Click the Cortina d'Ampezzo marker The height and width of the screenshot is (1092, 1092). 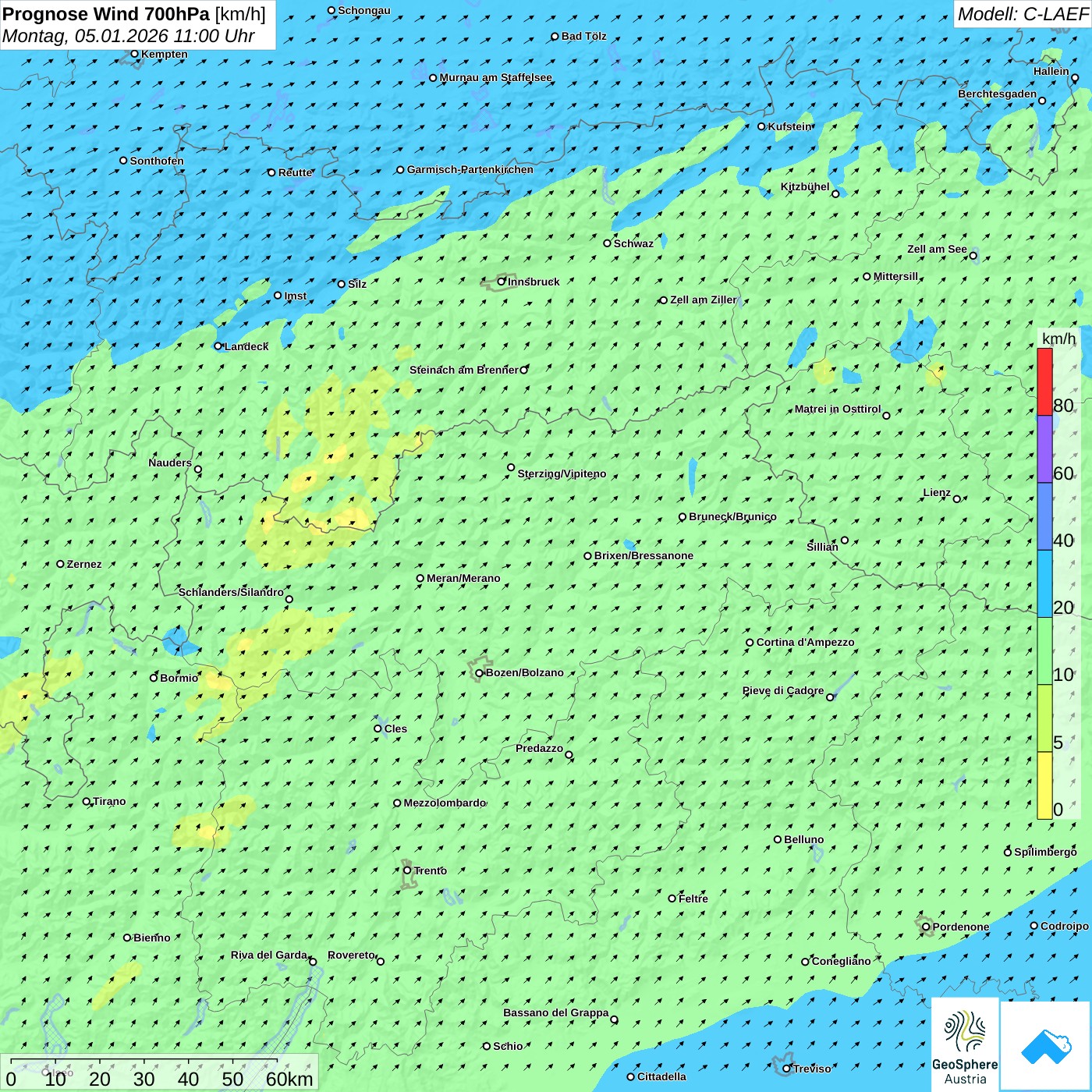coord(750,643)
